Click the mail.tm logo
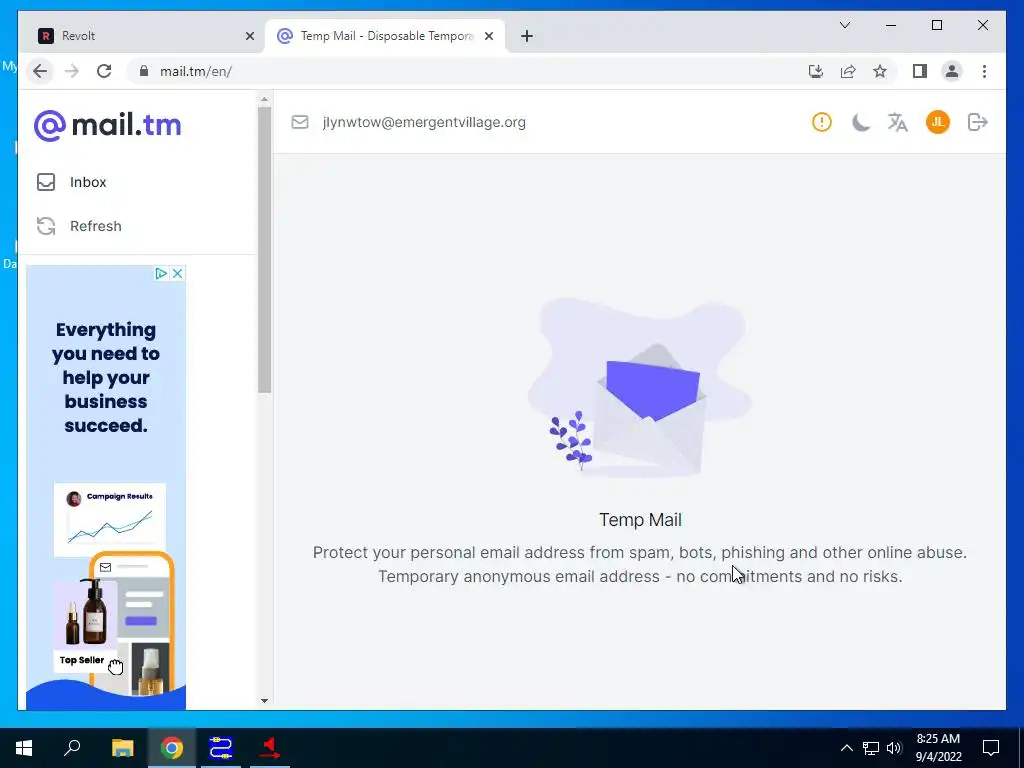This screenshot has height=768, width=1024. point(107,125)
